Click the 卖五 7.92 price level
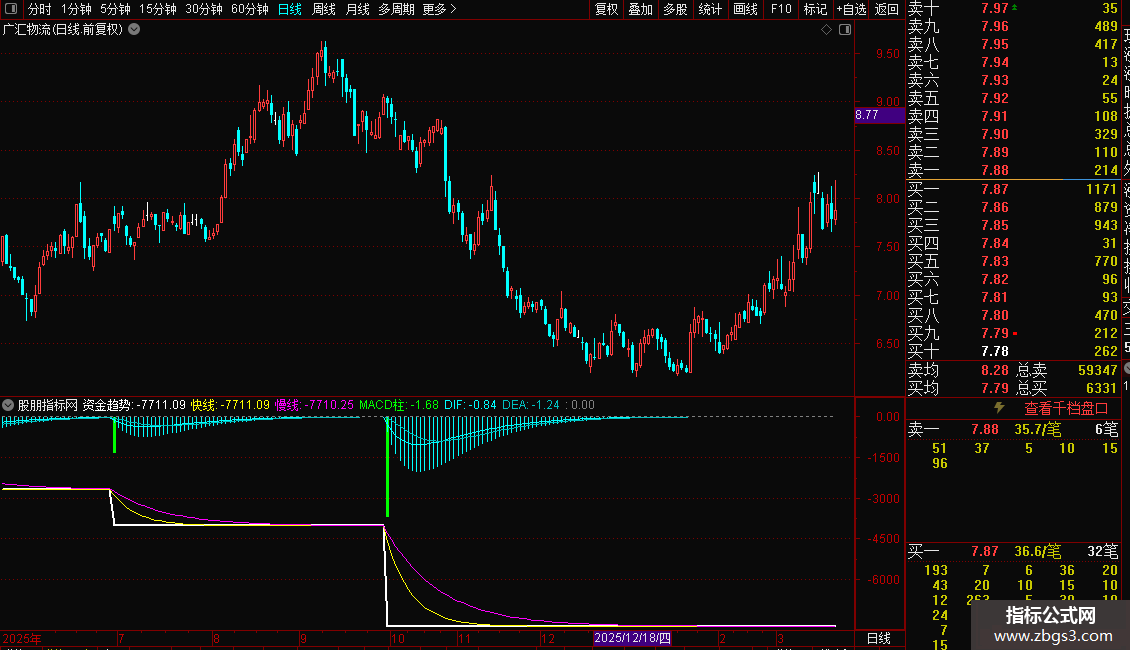The image size is (1130, 650). [x=995, y=98]
